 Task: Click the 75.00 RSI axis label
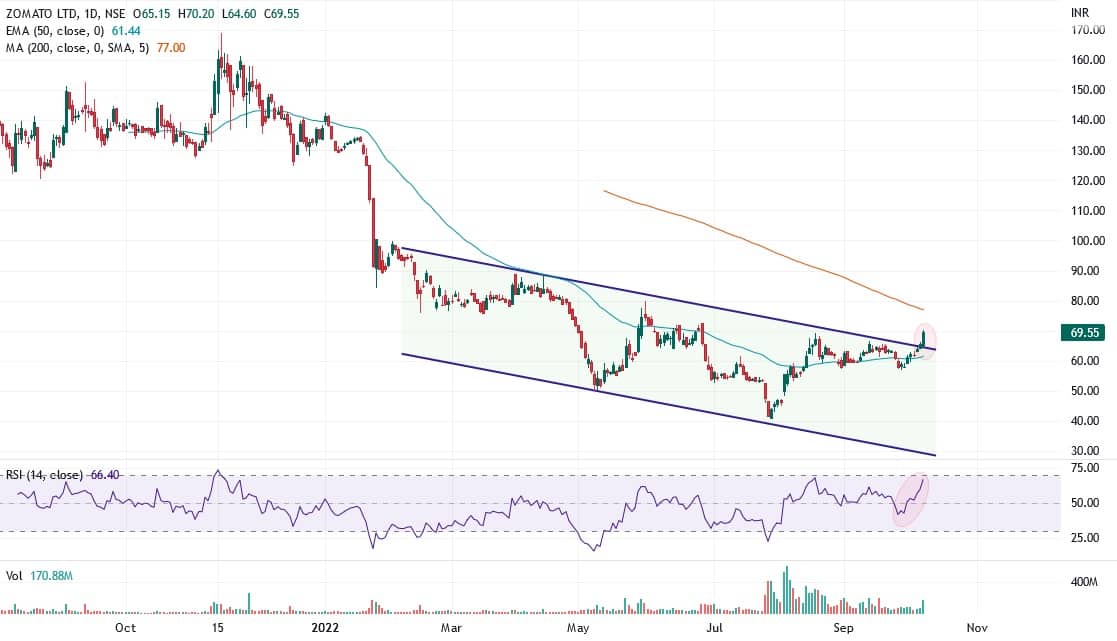pyautogui.click(x=1083, y=467)
